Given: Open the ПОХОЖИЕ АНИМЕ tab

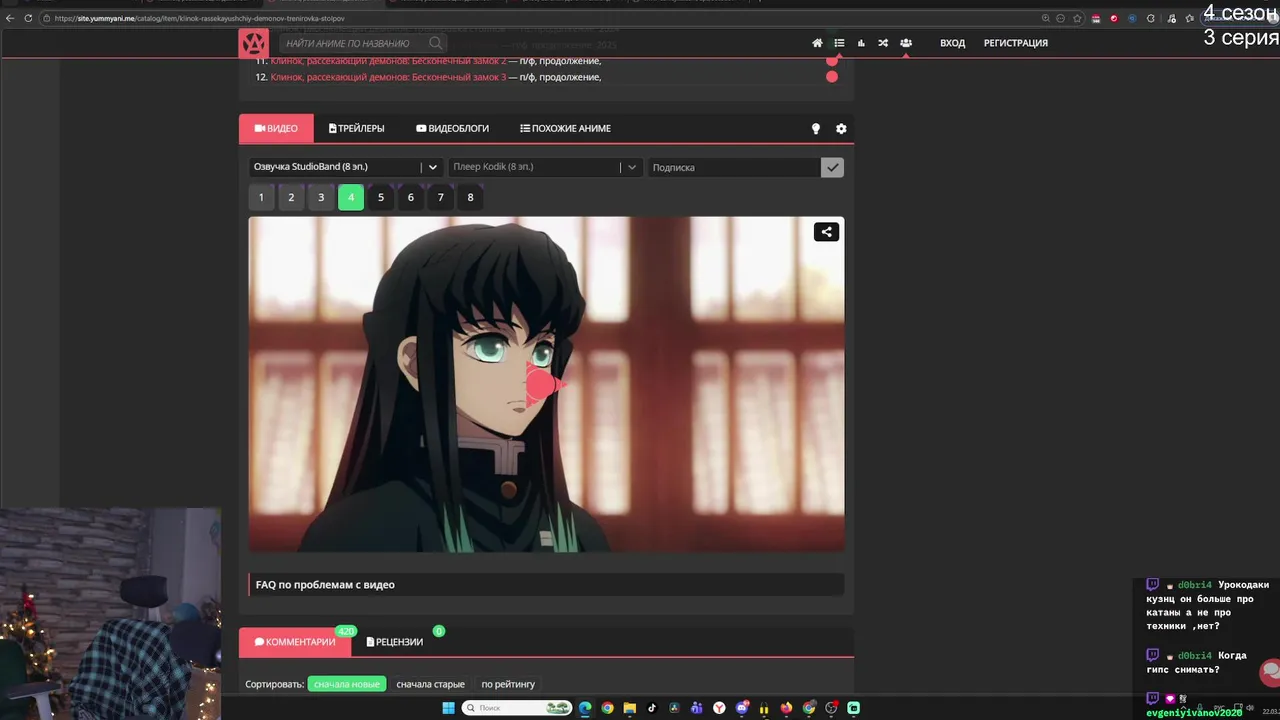Looking at the screenshot, I should click(x=565, y=128).
